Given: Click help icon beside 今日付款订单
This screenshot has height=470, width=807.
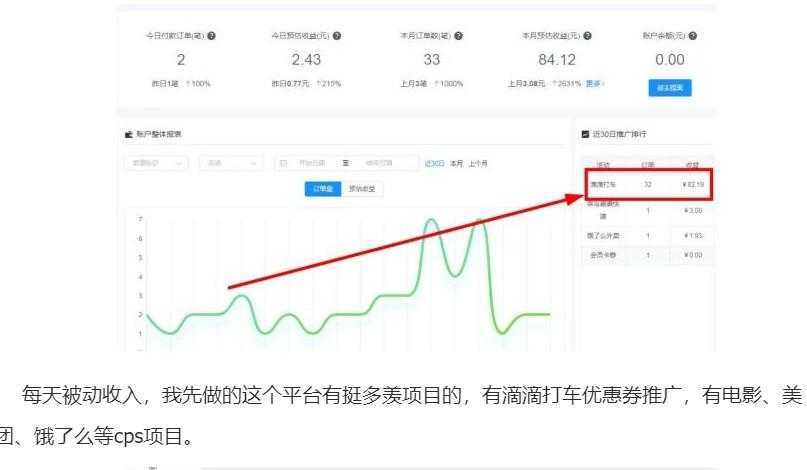Looking at the screenshot, I should (212, 36).
